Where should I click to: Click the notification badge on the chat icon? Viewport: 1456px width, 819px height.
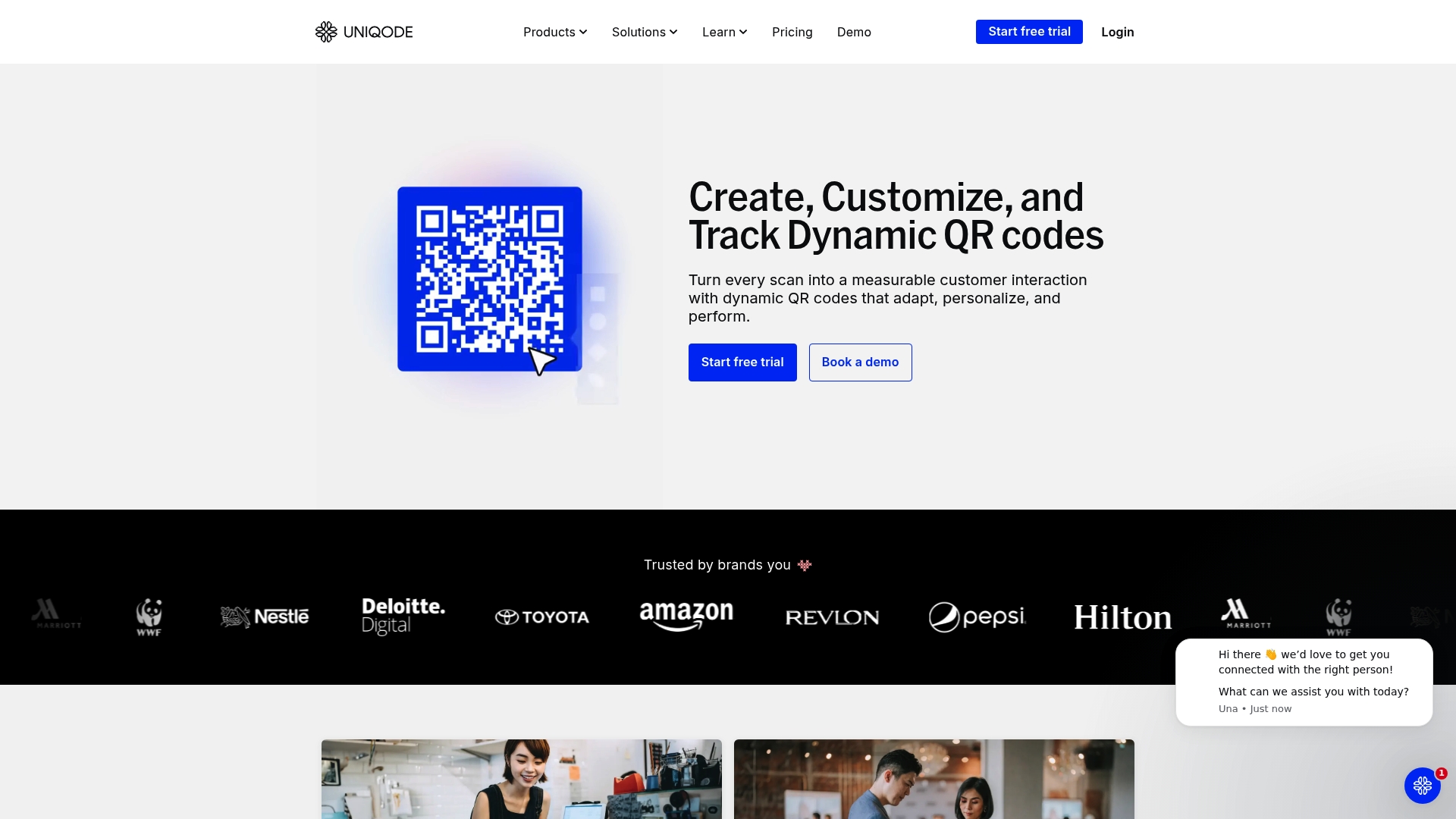click(1442, 773)
